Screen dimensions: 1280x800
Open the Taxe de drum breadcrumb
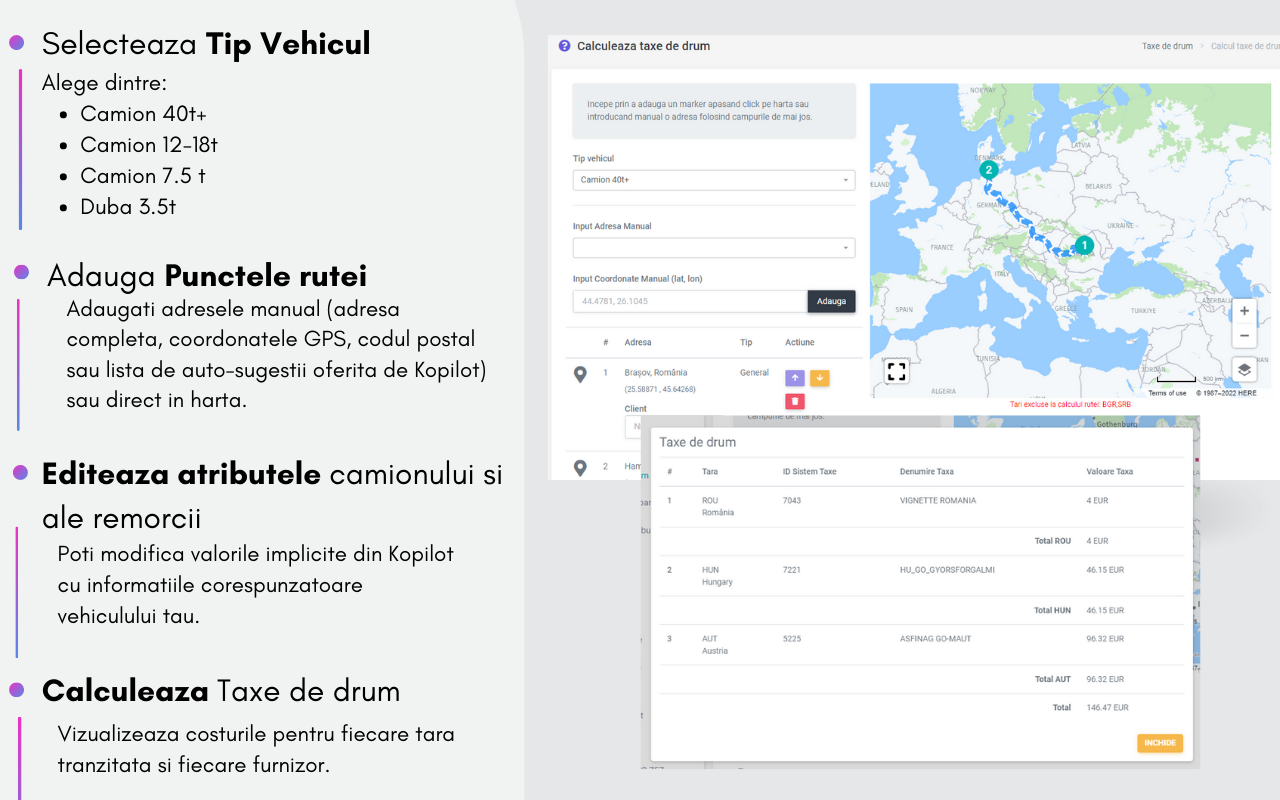point(1167,46)
